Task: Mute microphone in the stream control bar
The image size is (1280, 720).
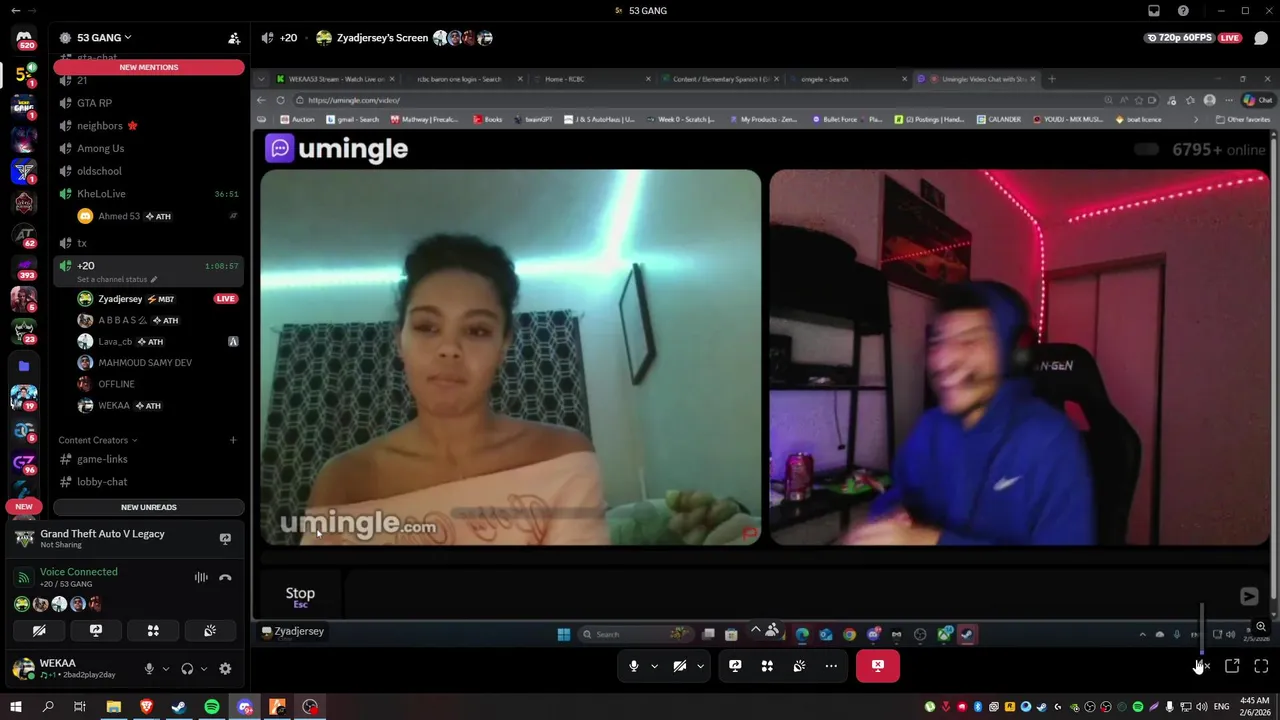Action: click(x=634, y=666)
